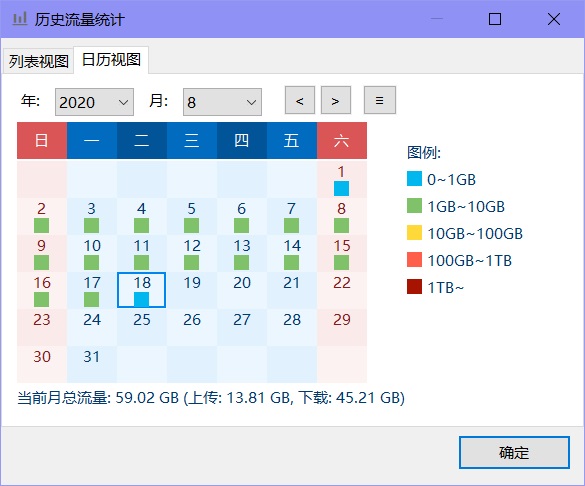Click the blue square under day 18
585x486 pixels.
(141, 300)
